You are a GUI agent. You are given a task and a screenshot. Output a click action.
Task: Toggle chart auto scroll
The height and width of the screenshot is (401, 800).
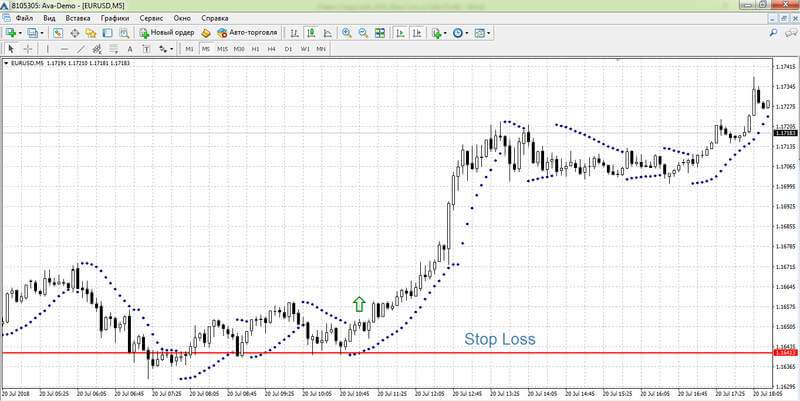(x=401, y=33)
